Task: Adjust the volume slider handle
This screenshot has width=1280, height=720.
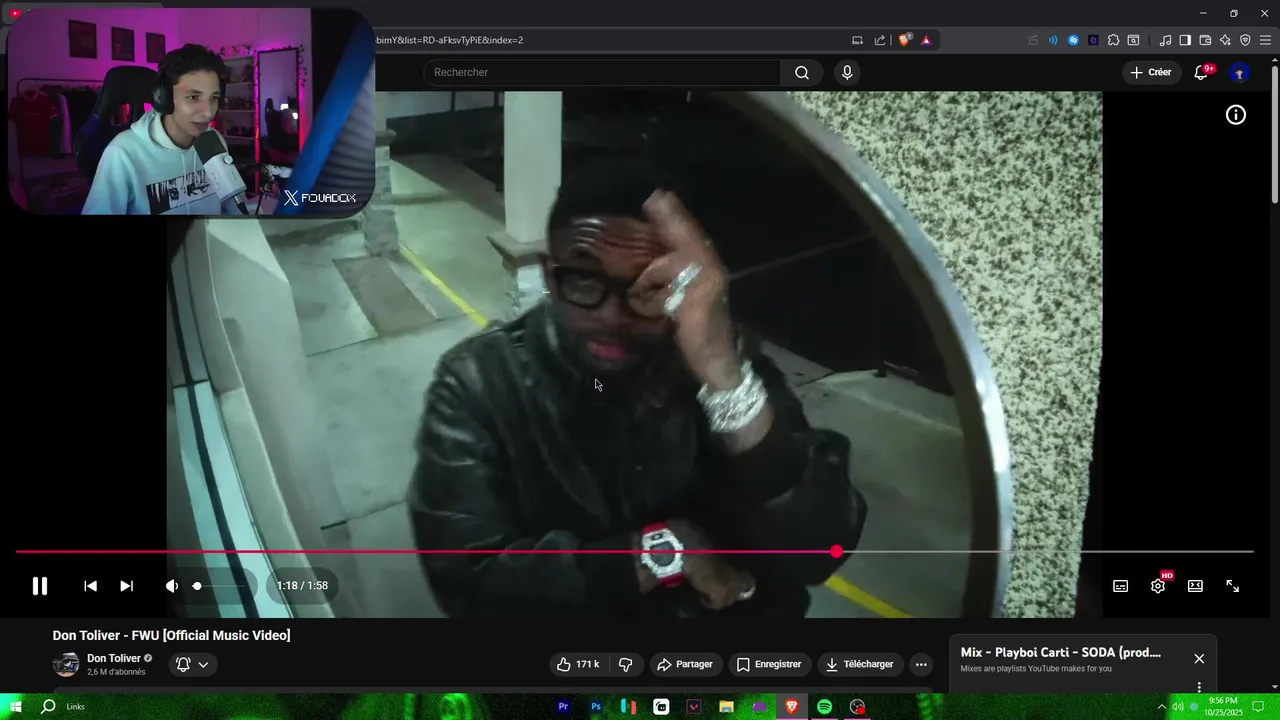Action: [197, 586]
